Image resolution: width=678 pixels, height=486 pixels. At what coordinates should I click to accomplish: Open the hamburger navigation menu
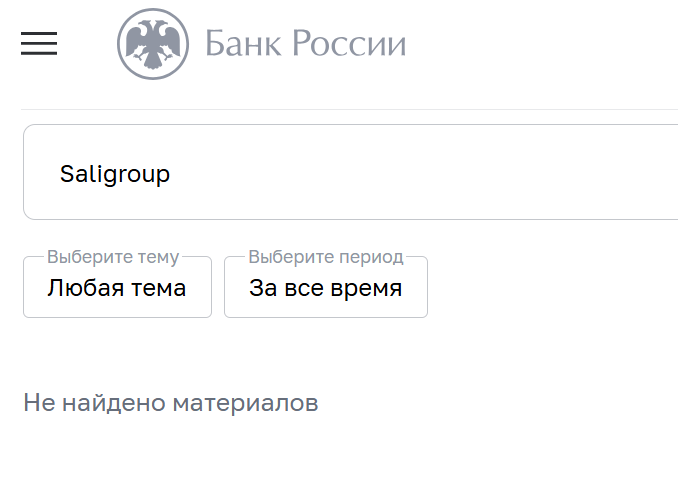pos(39,43)
